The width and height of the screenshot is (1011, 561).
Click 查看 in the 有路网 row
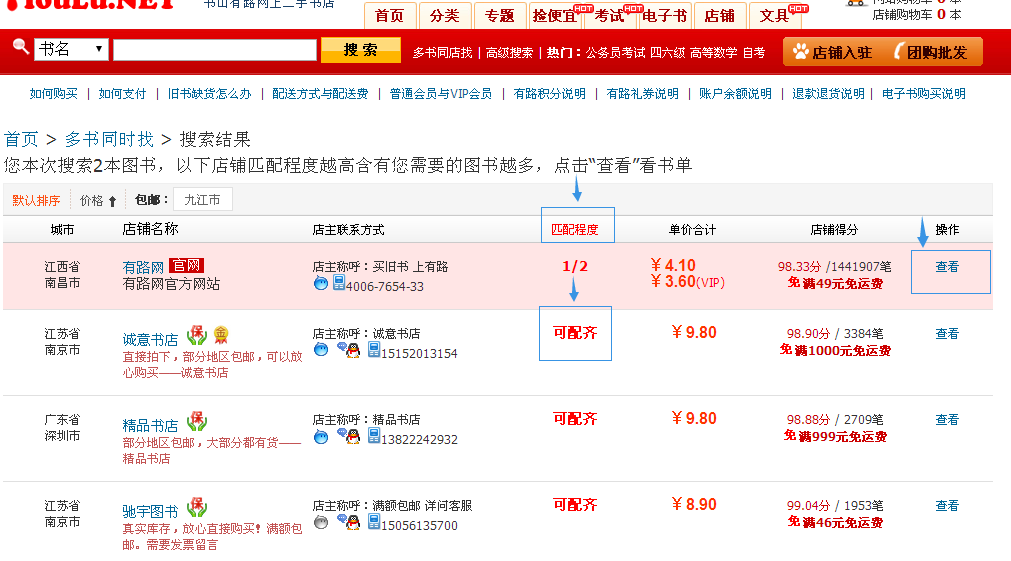pyautogui.click(x=947, y=266)
